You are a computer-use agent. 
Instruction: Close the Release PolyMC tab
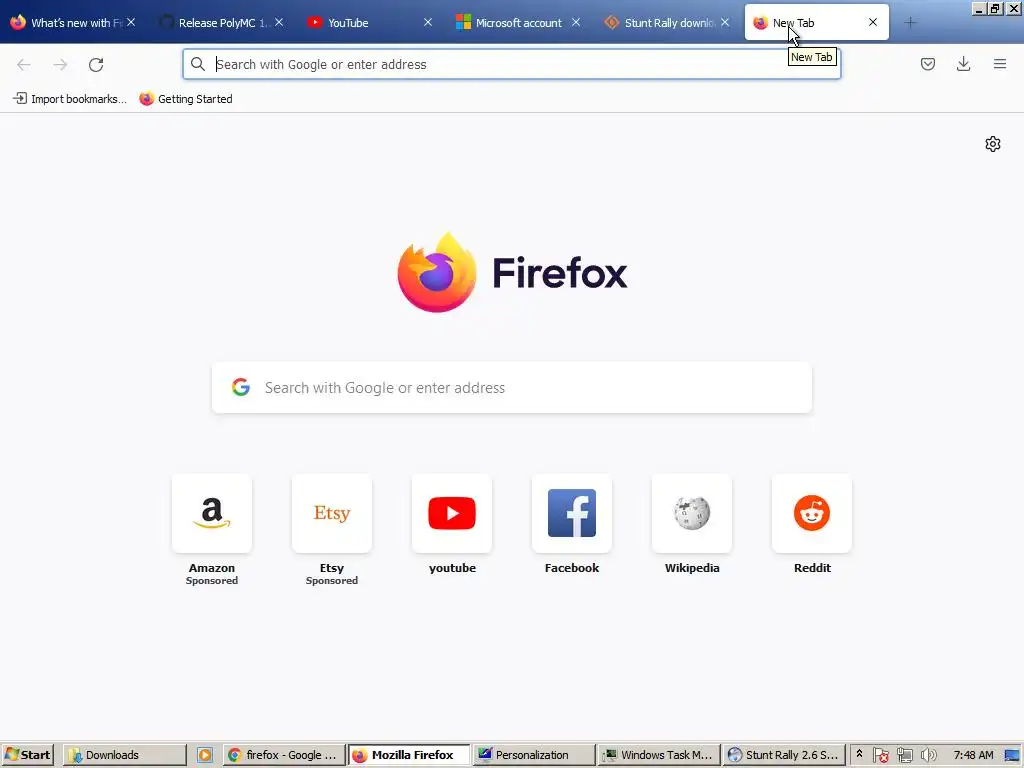tap(279, 22)
